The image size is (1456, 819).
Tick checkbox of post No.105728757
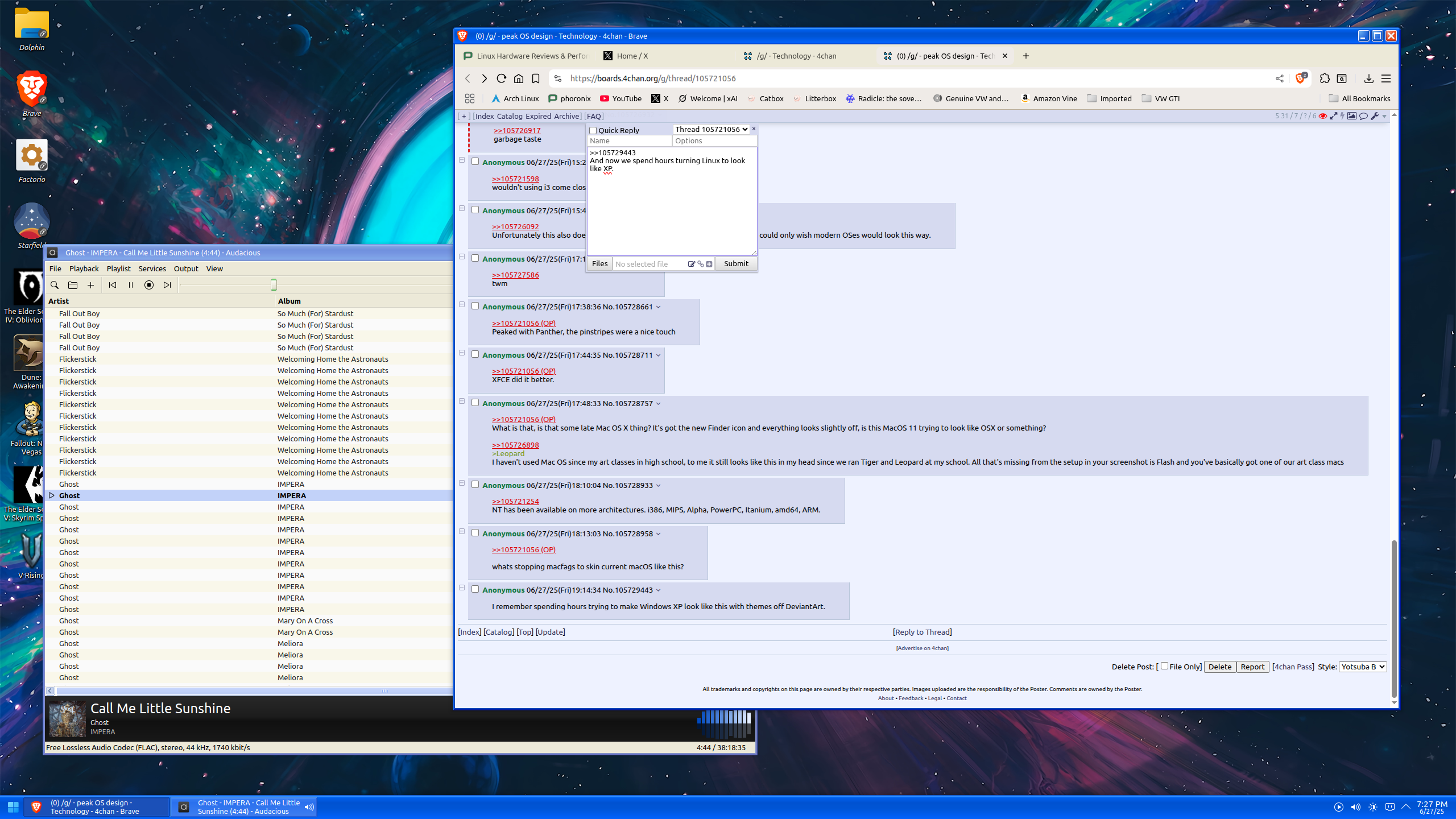[x=475, y=403]
